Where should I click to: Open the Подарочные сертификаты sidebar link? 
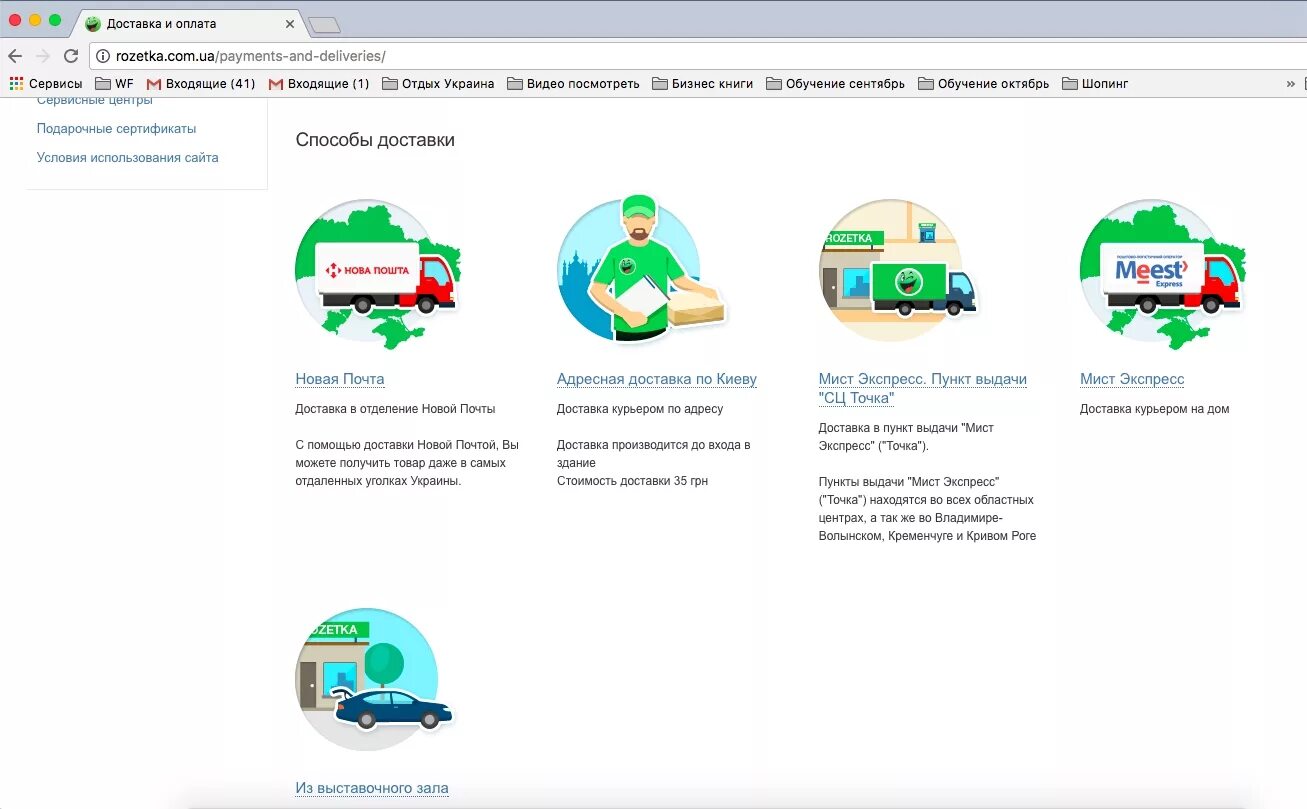click(x=116, y=129)
